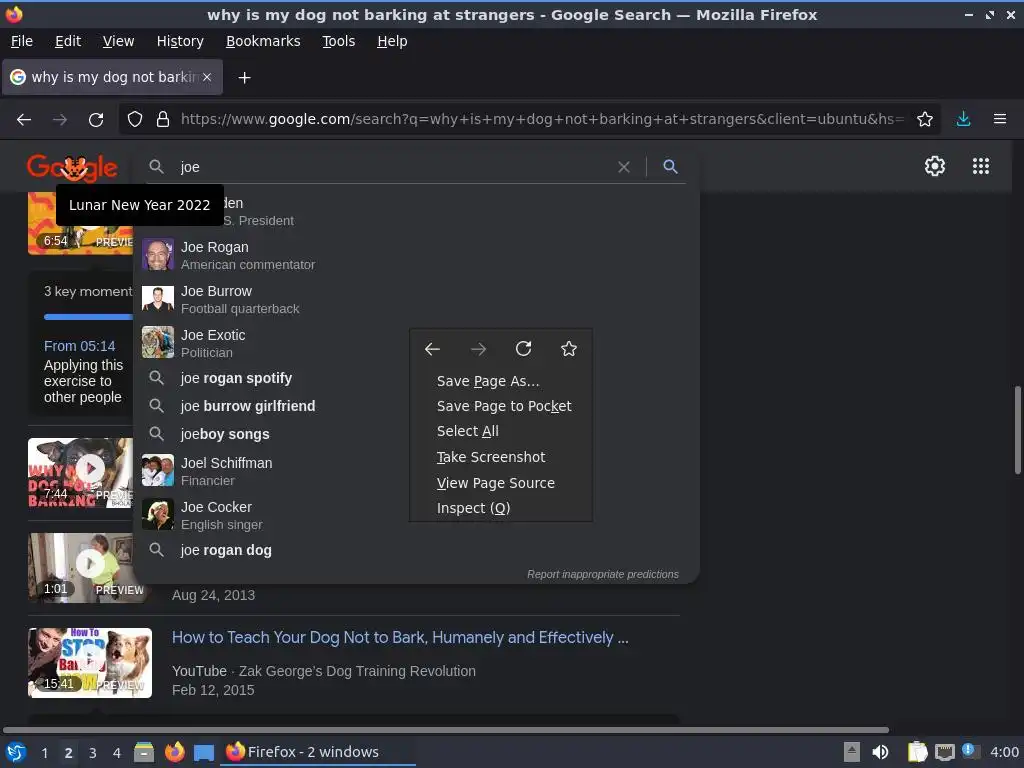This screenshot has width=1024, height=768.
Task: Go back using the toolbar back arrow
Action: point(24,120)
